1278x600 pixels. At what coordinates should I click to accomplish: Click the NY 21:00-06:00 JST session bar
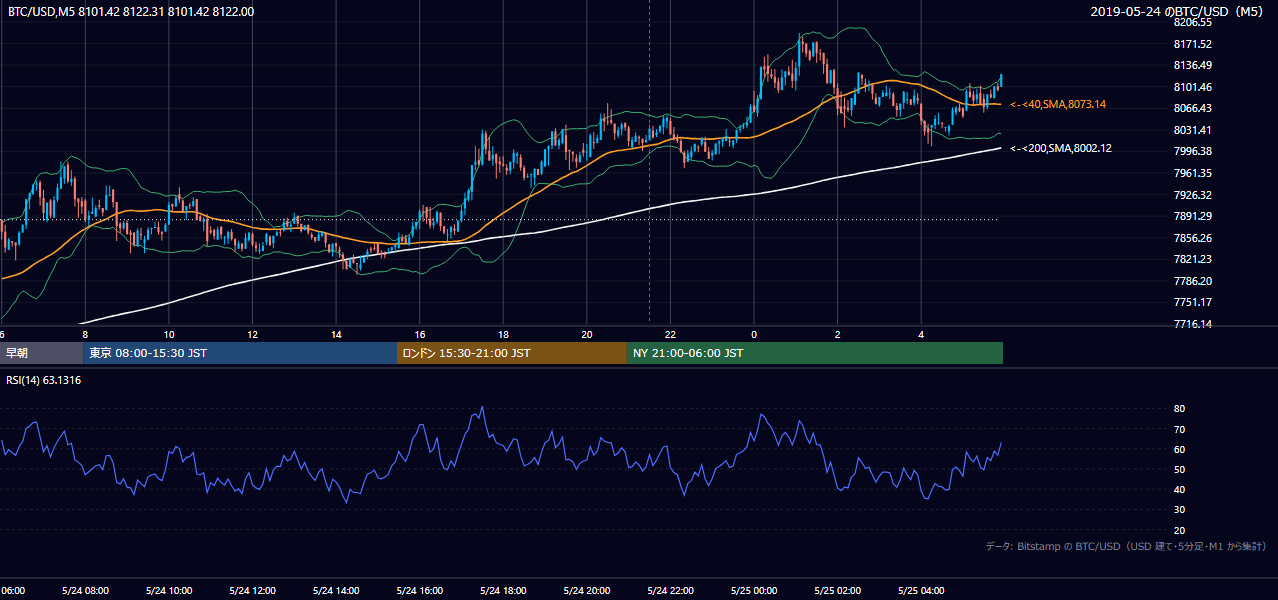coord(815,353)
